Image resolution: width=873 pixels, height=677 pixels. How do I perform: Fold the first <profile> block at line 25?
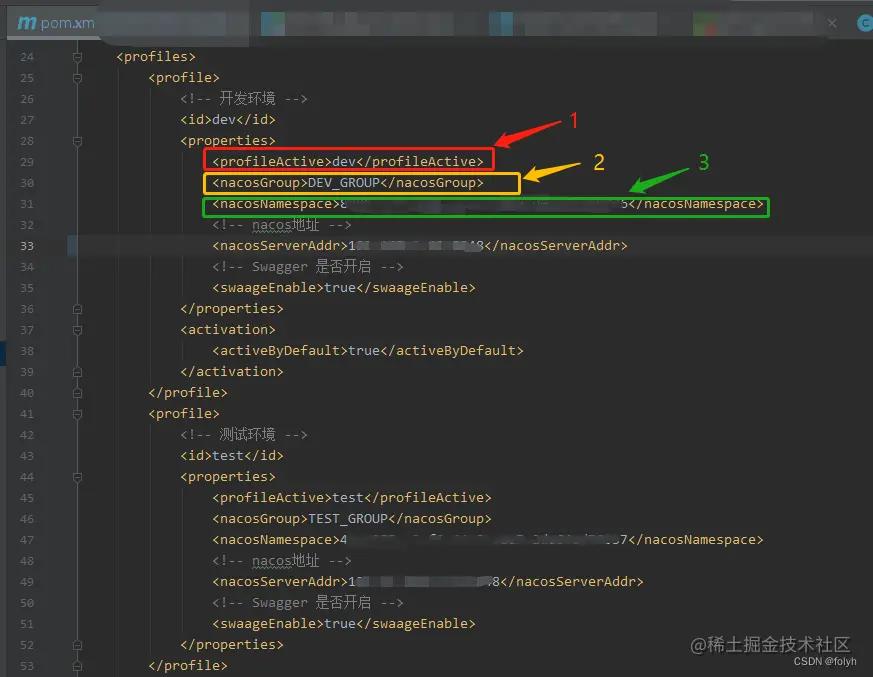point(77,78)
